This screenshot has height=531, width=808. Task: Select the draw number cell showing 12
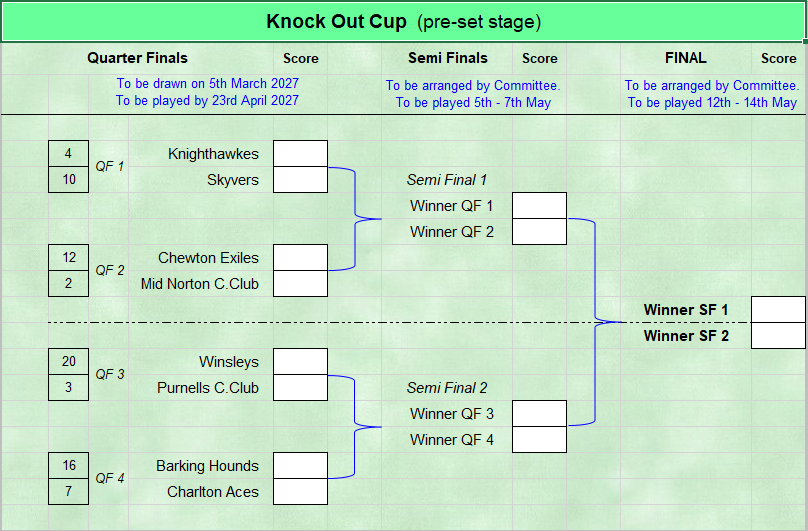[x=69, y=258]
